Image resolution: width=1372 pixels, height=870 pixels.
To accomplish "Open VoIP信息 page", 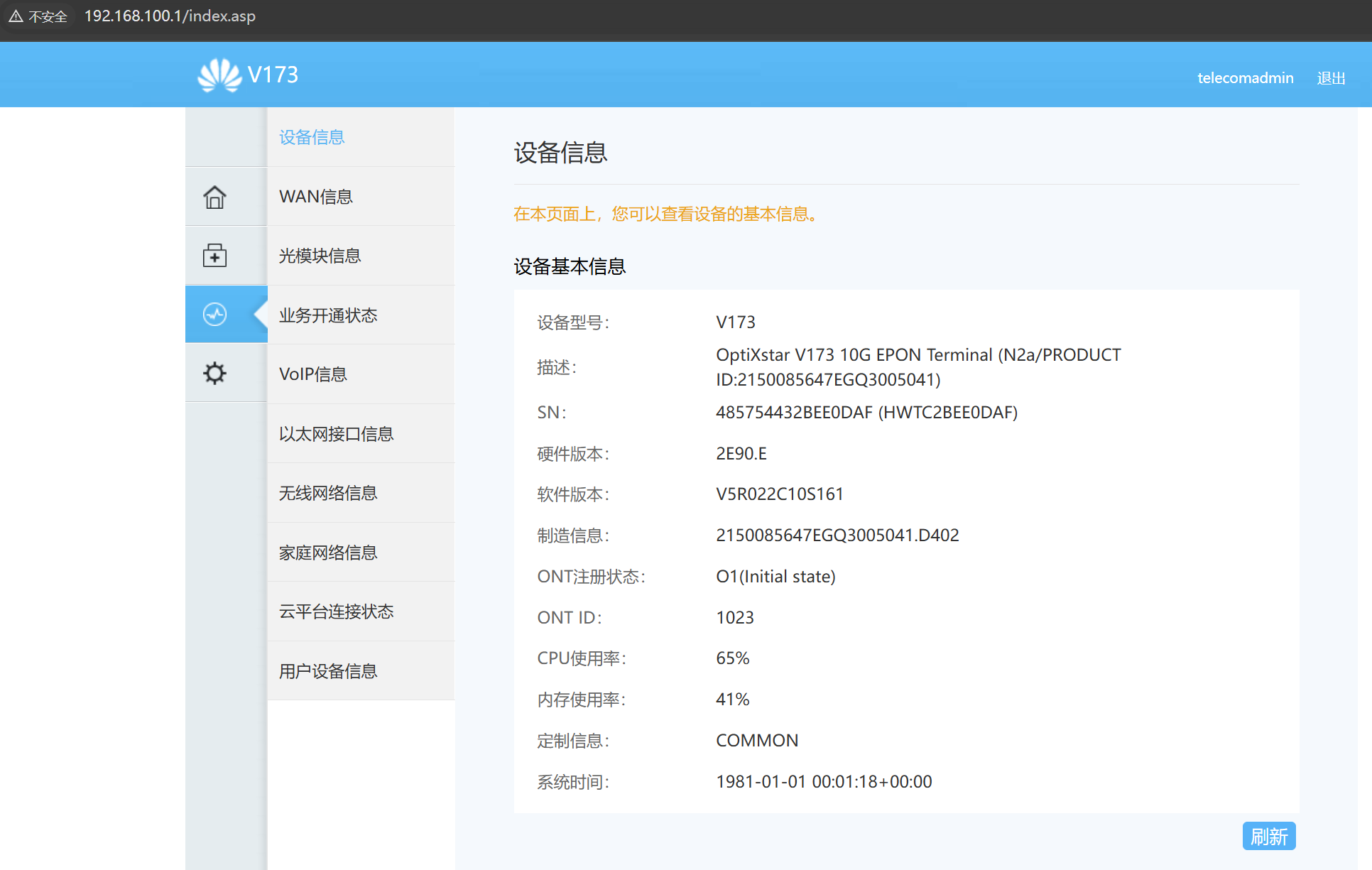I will point(313,374).
